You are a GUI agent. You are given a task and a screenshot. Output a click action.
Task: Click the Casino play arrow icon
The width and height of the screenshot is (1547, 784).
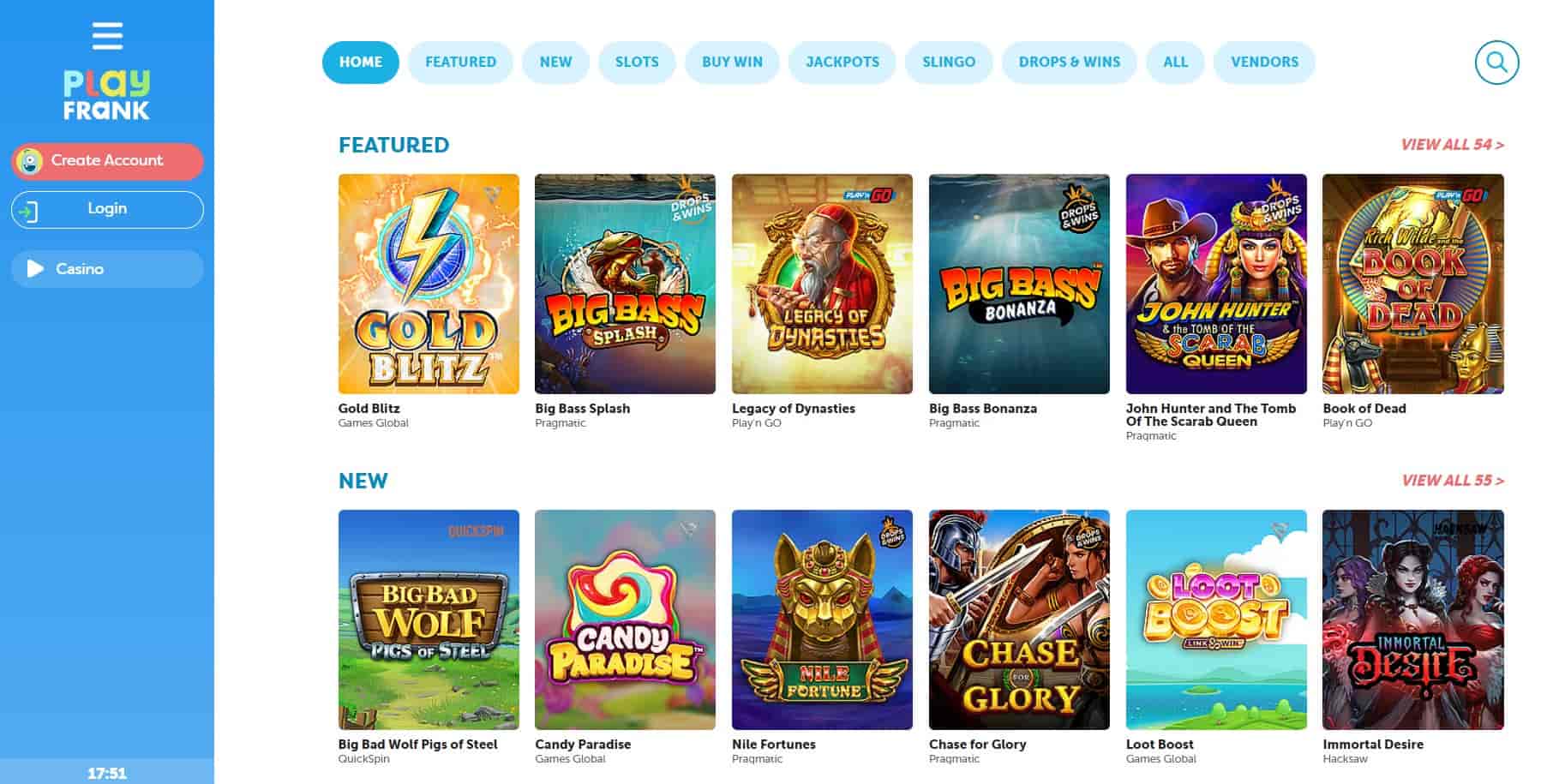(35, 269)
